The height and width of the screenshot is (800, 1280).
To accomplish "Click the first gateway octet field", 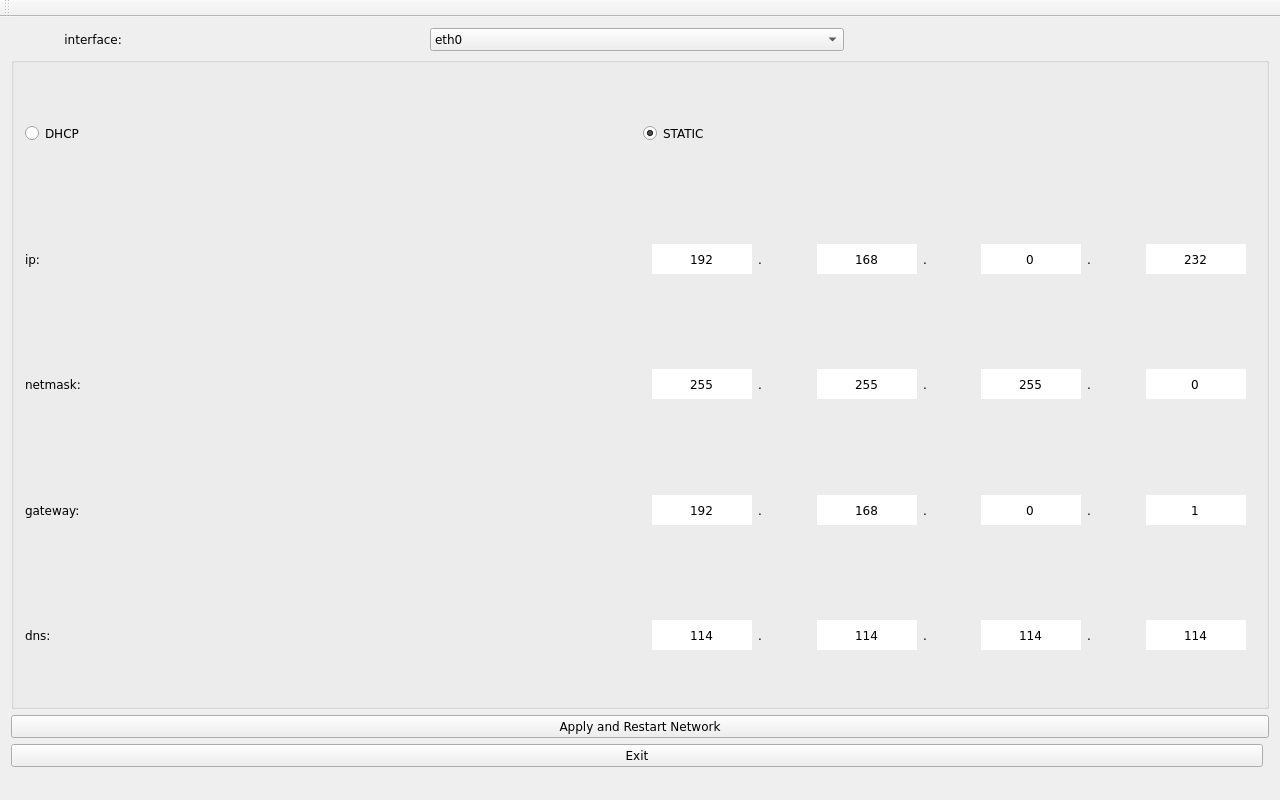I will tap(701, 510).
